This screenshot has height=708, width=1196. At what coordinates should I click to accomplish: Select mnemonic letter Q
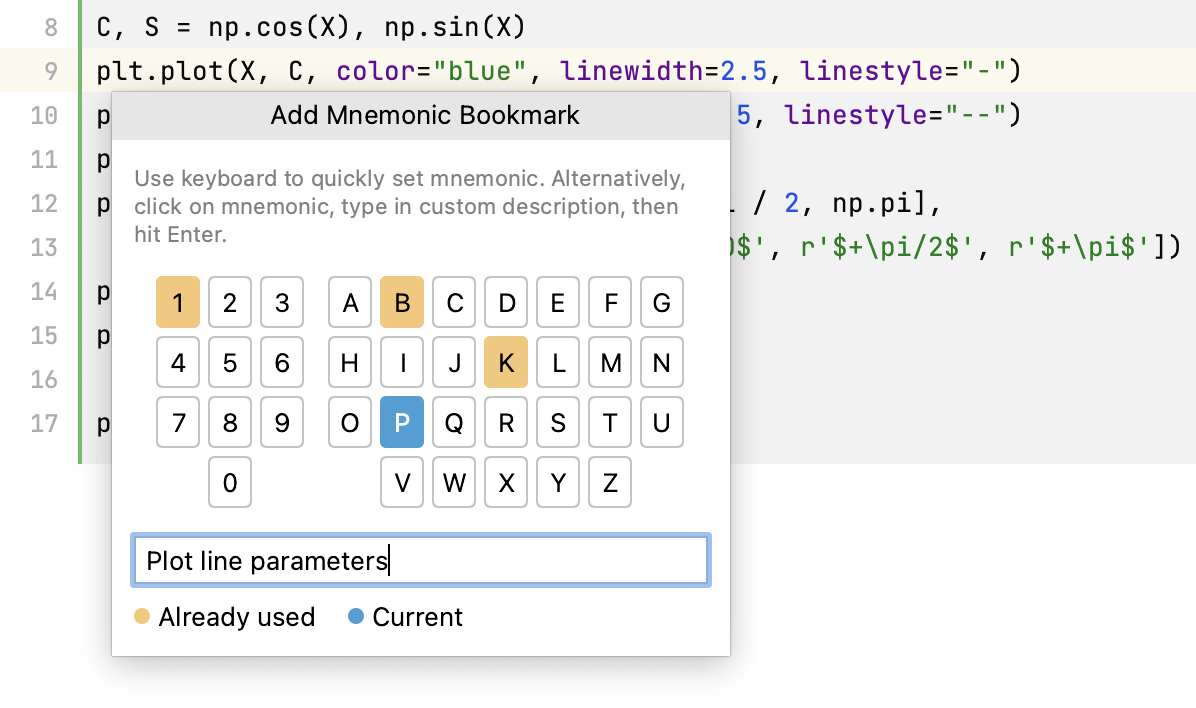point(453,422)
